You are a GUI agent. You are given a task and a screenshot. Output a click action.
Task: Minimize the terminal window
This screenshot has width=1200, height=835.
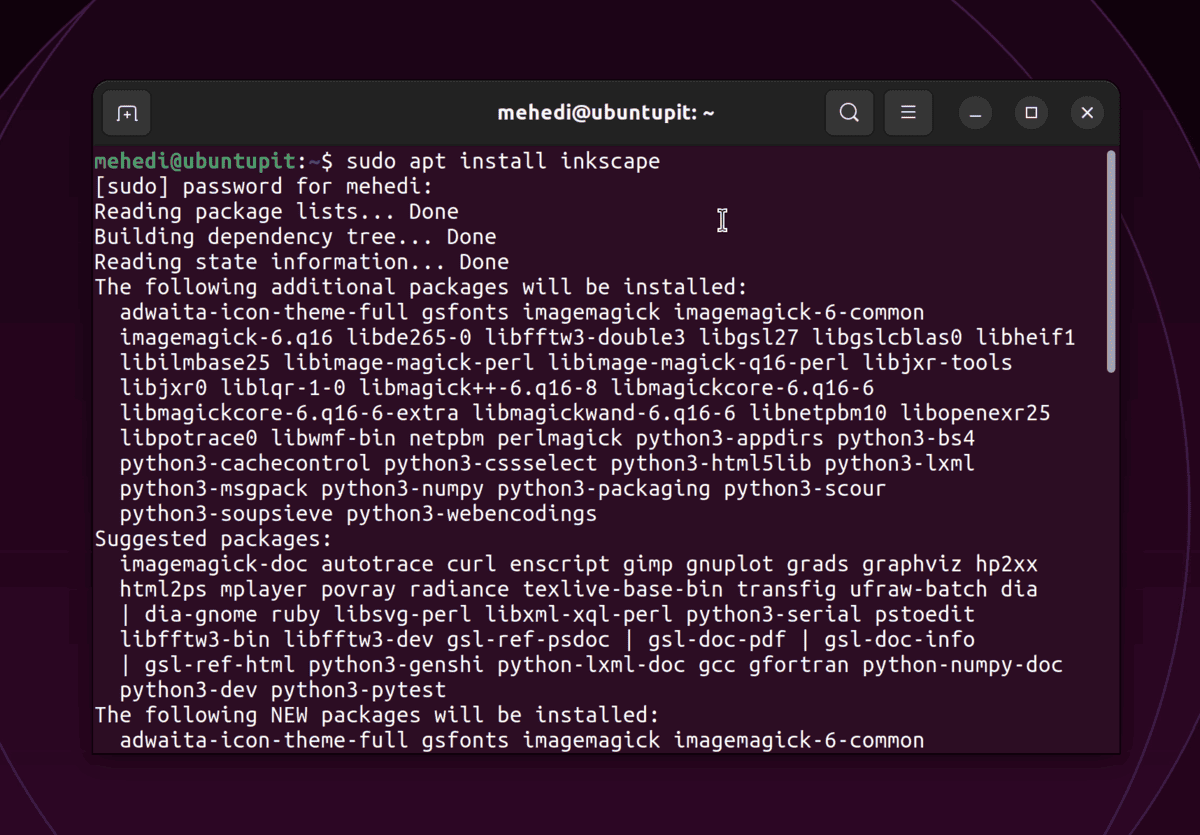point(975,113)
